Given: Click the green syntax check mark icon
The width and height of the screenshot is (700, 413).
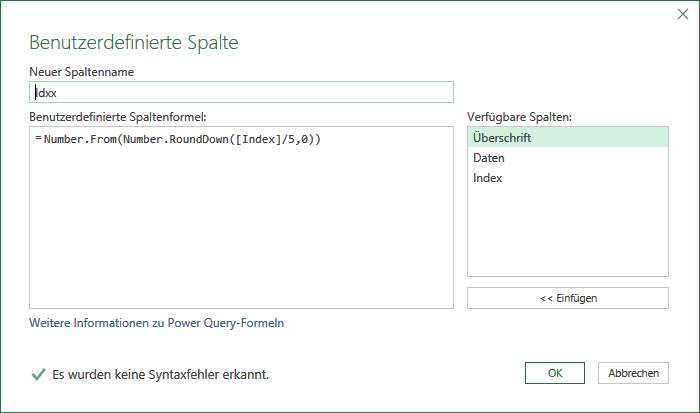Looking at the screenshot, I should pyautogui.click(x=39, y=374).
